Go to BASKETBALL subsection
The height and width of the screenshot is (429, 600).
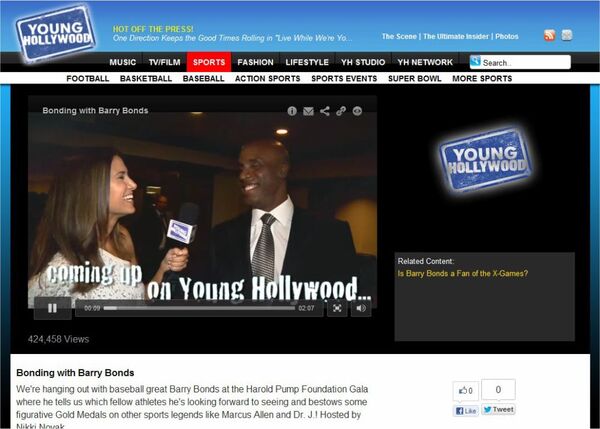click(x=146, y=78)
